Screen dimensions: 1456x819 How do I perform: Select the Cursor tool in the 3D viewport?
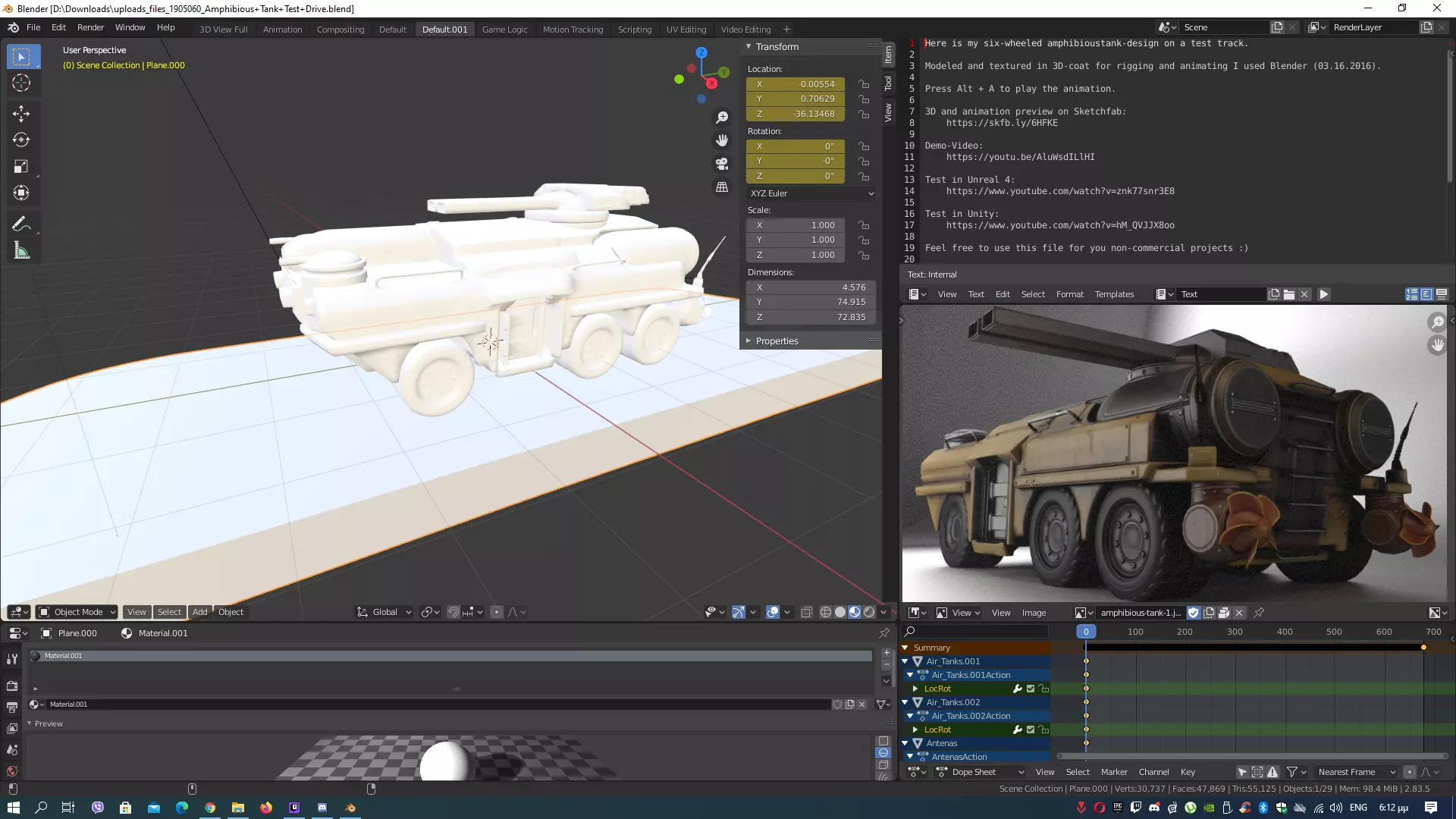[x=21, y=83]
